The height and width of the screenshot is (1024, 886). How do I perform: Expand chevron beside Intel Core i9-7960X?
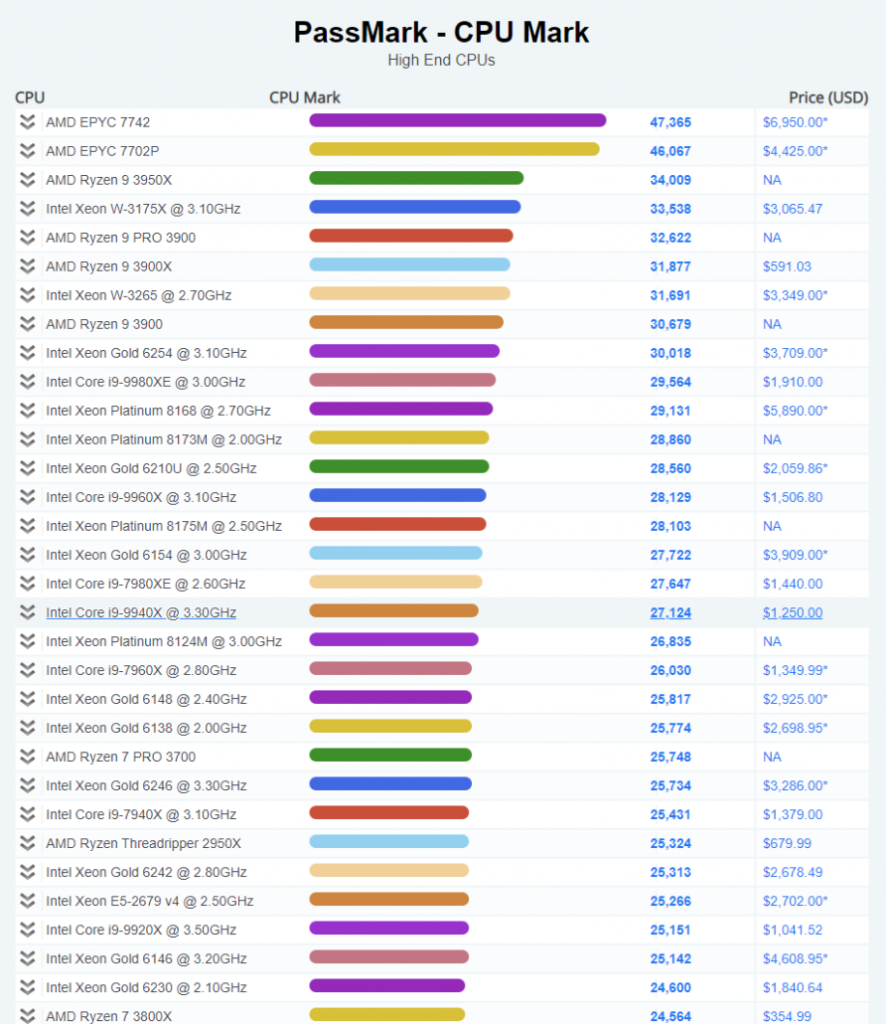coord(27,670)
